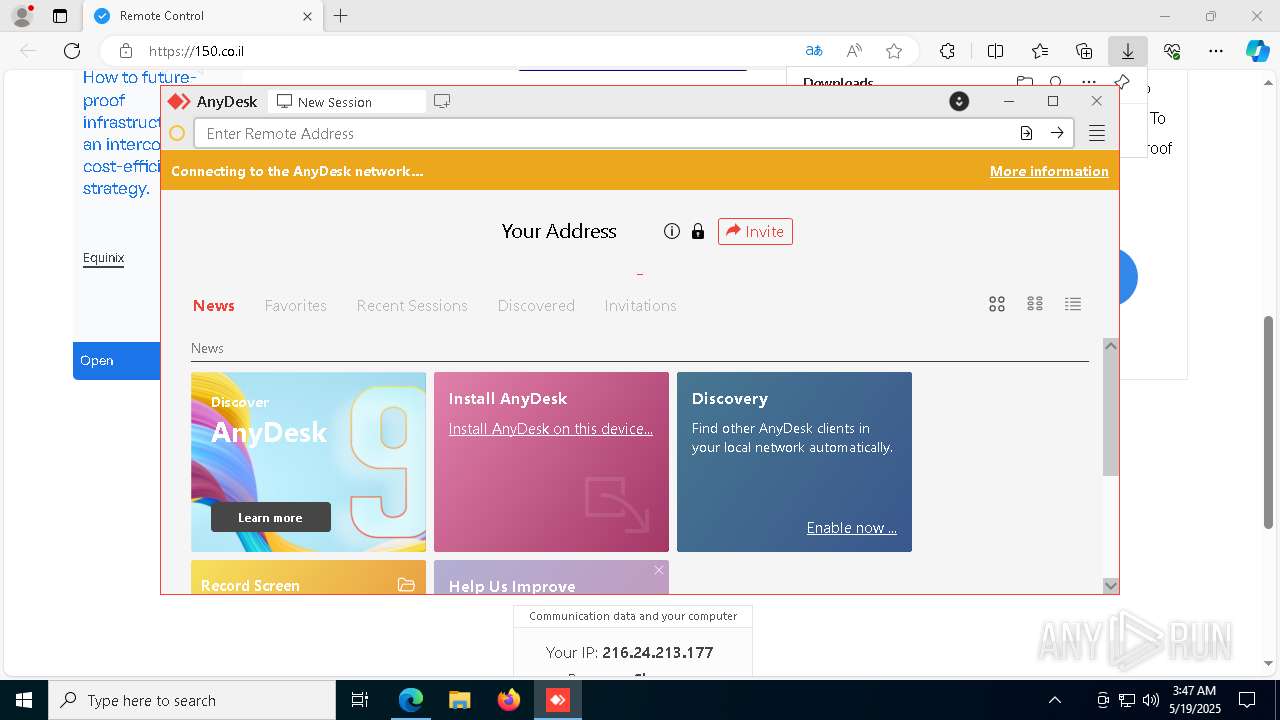The height and width of the screenshot is (720, 1280).
Task: Click the lock icon next to Your Address
Action: pyautogui.click(x=698, y=231)
